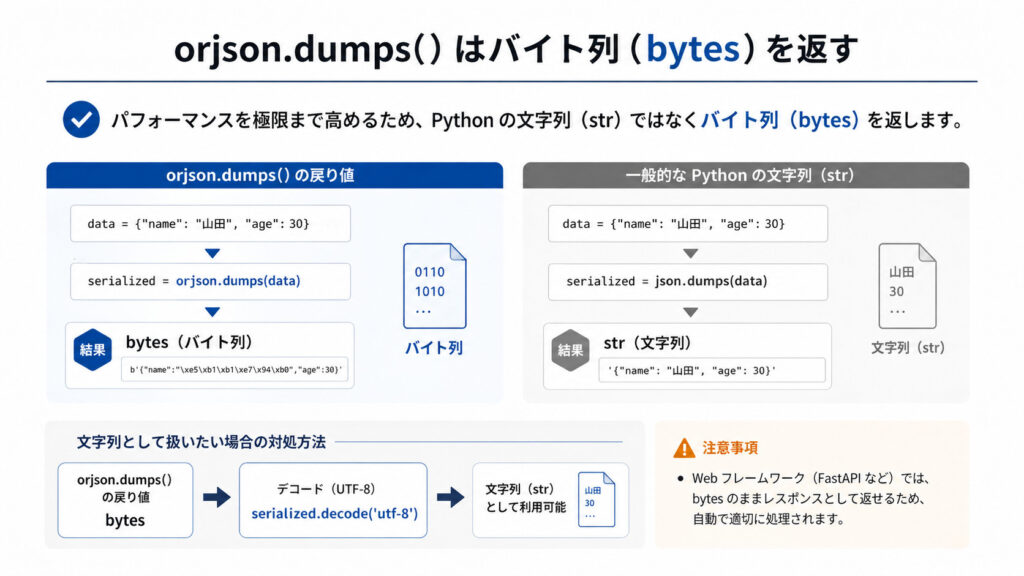1024x576 pixels.
Task: Click the gray hexagon 結果 badge
Action: click(x=570, y=351)
